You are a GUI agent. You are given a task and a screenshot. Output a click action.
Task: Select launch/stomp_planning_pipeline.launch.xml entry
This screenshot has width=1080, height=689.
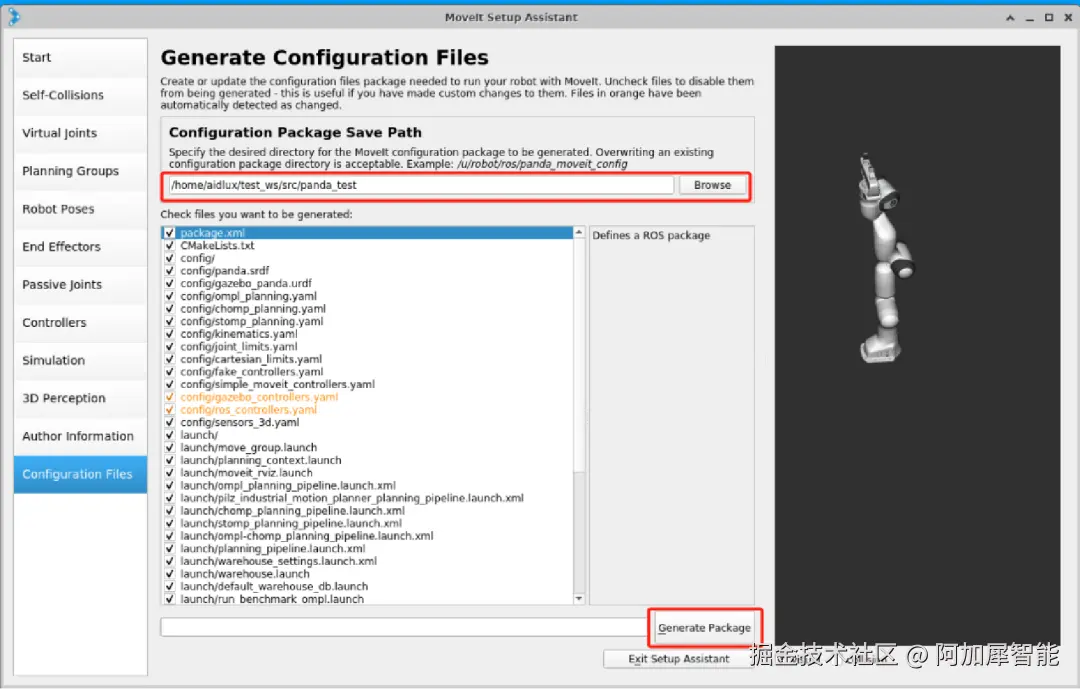pos(291,523)
